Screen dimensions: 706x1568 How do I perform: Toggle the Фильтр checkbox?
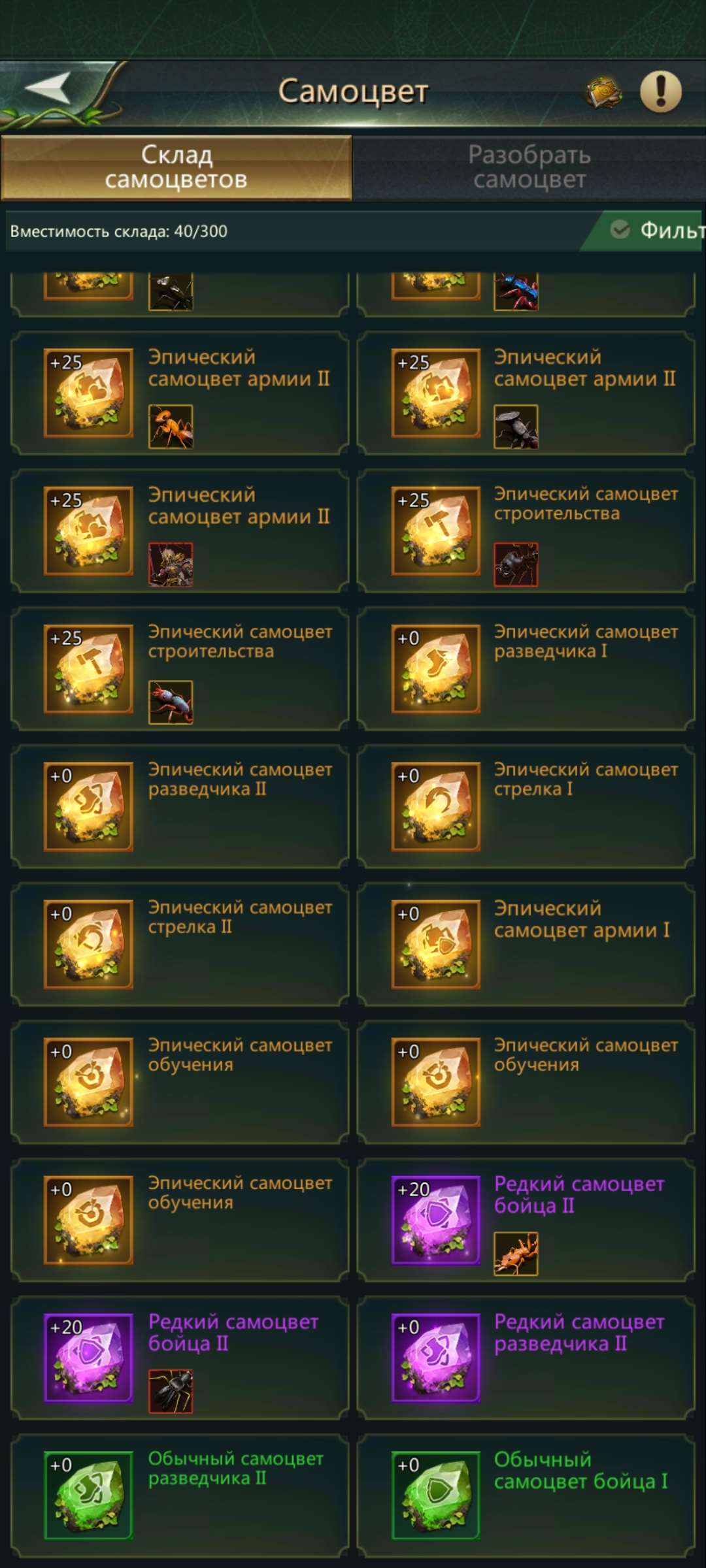(x=620, y=229)
